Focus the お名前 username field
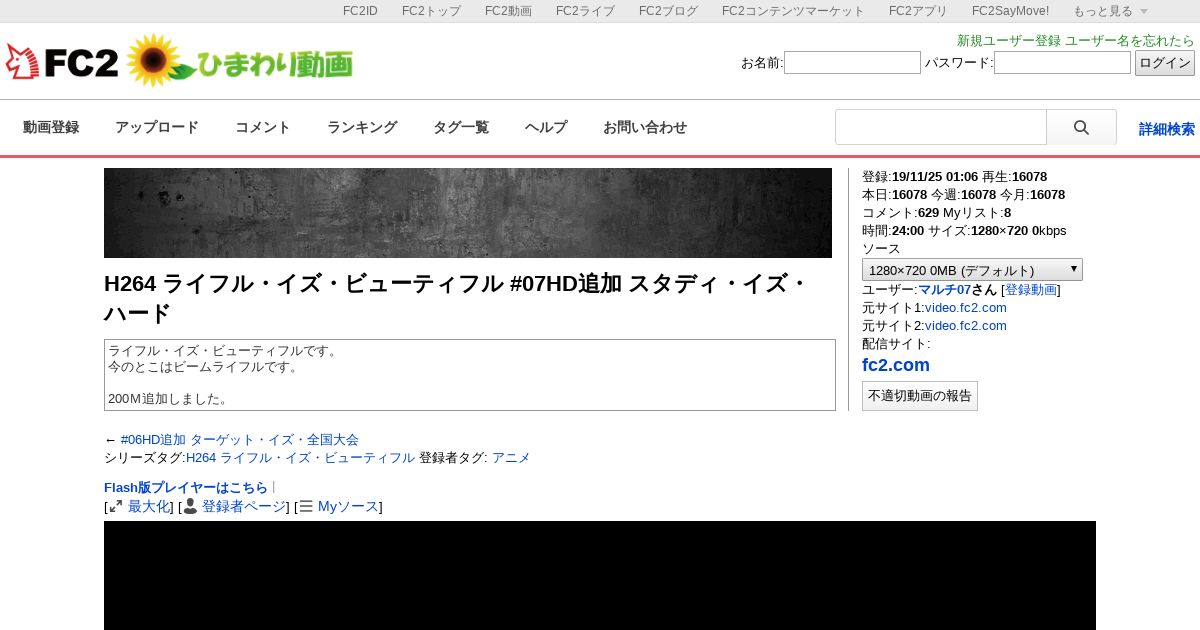The width and height of the screenshot is (1200, 630). [x=852, y=63]
